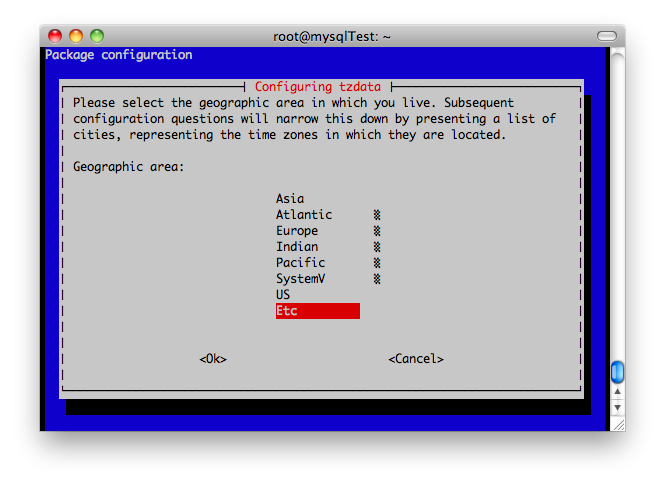665x486 pixels.
Task: Click the red close window button
Action: (x=55, y=36)
